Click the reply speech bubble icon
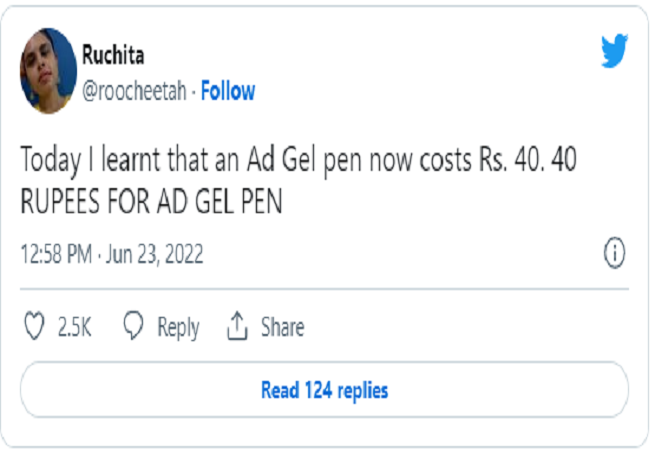 [133, 325]
